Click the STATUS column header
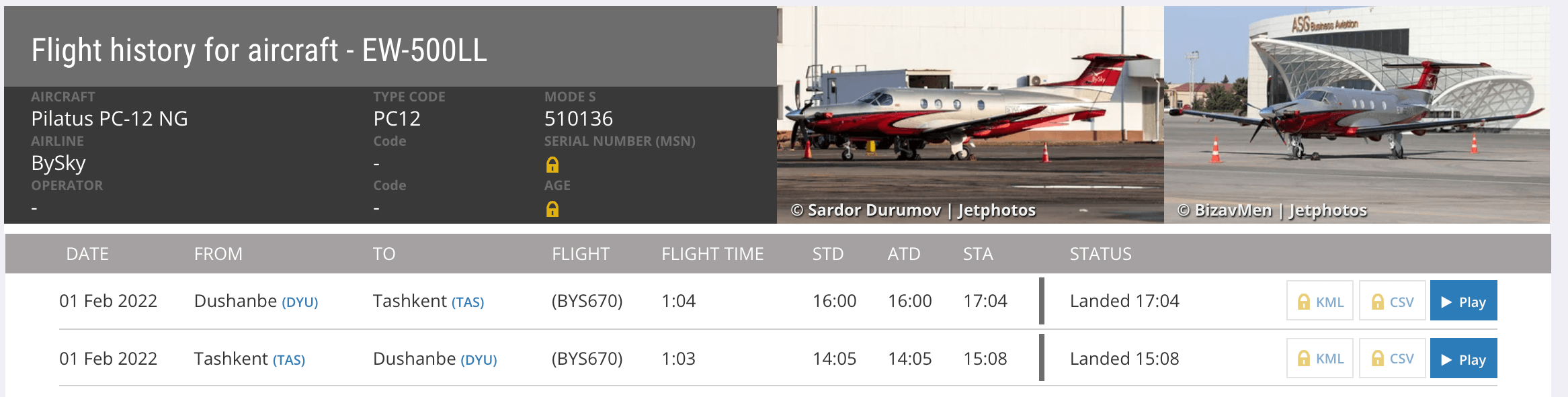 coord(1100,254)
